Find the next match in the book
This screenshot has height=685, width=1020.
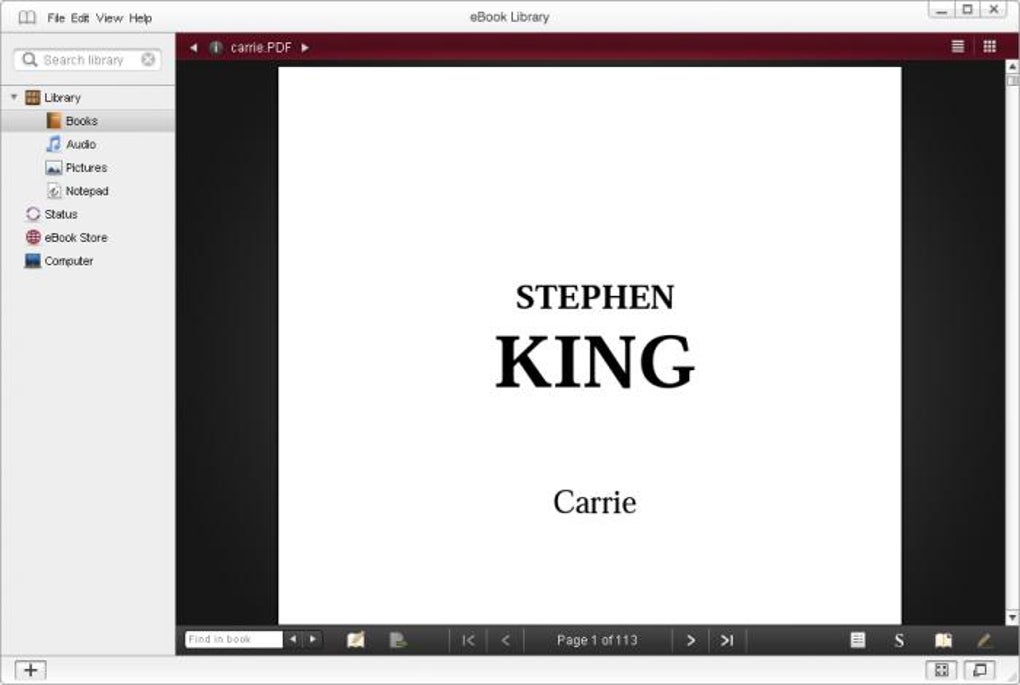[x=313, y=639]
